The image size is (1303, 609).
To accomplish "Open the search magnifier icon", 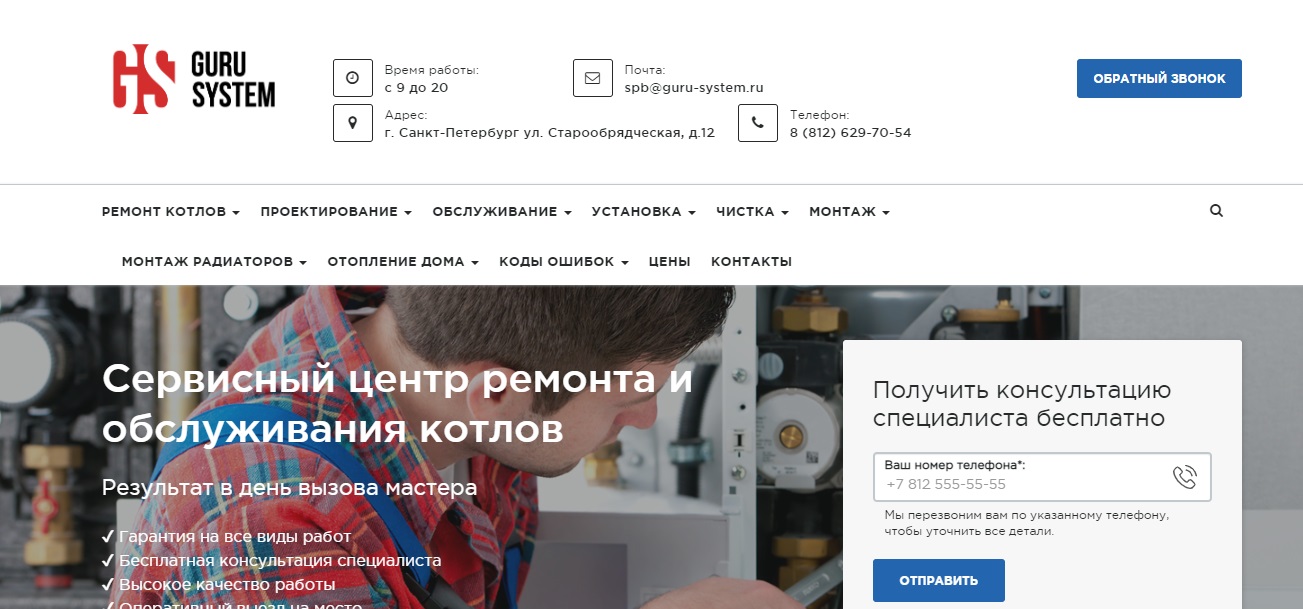I will (1216, 211).
